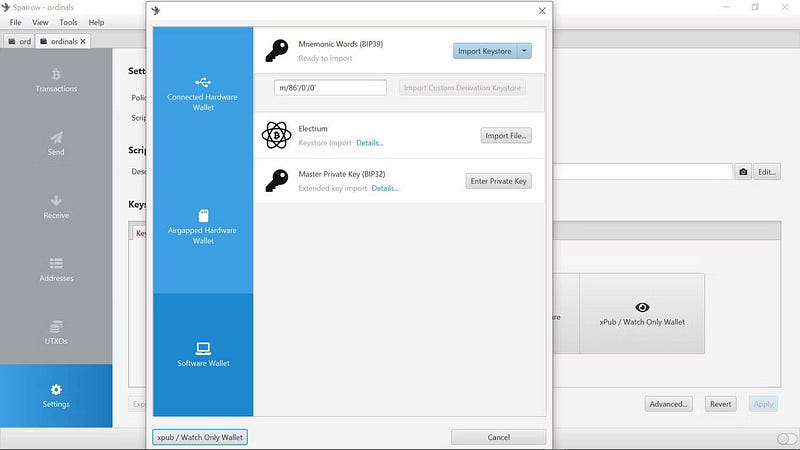This screenshot has height=450, width=800.
Task: Click Edit descriptor button
Action: pyautogui.click(x=767, y=172)
